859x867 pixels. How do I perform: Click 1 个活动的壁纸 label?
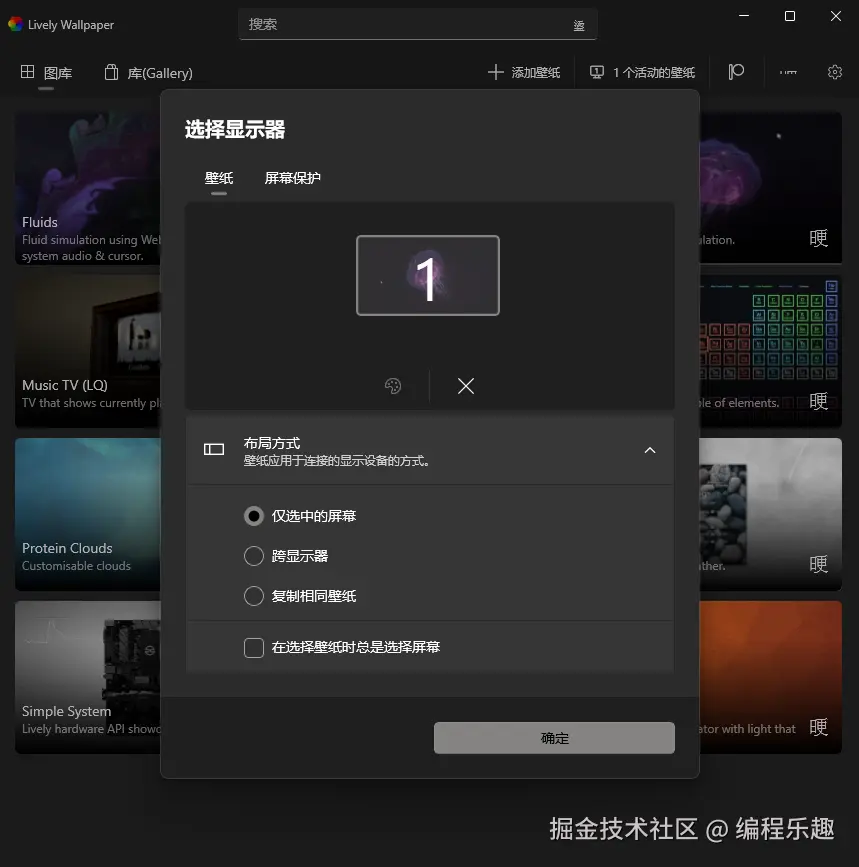[x=654, y=72]
